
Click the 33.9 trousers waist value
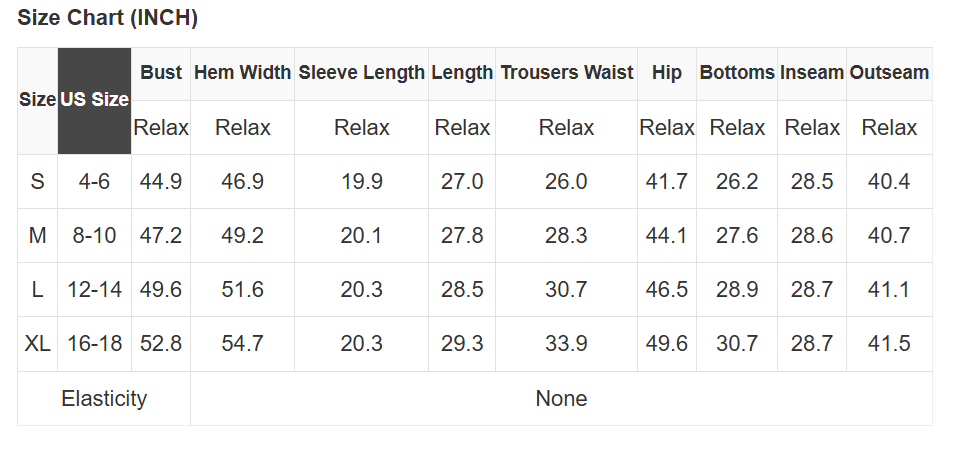[x=566, y=344]
